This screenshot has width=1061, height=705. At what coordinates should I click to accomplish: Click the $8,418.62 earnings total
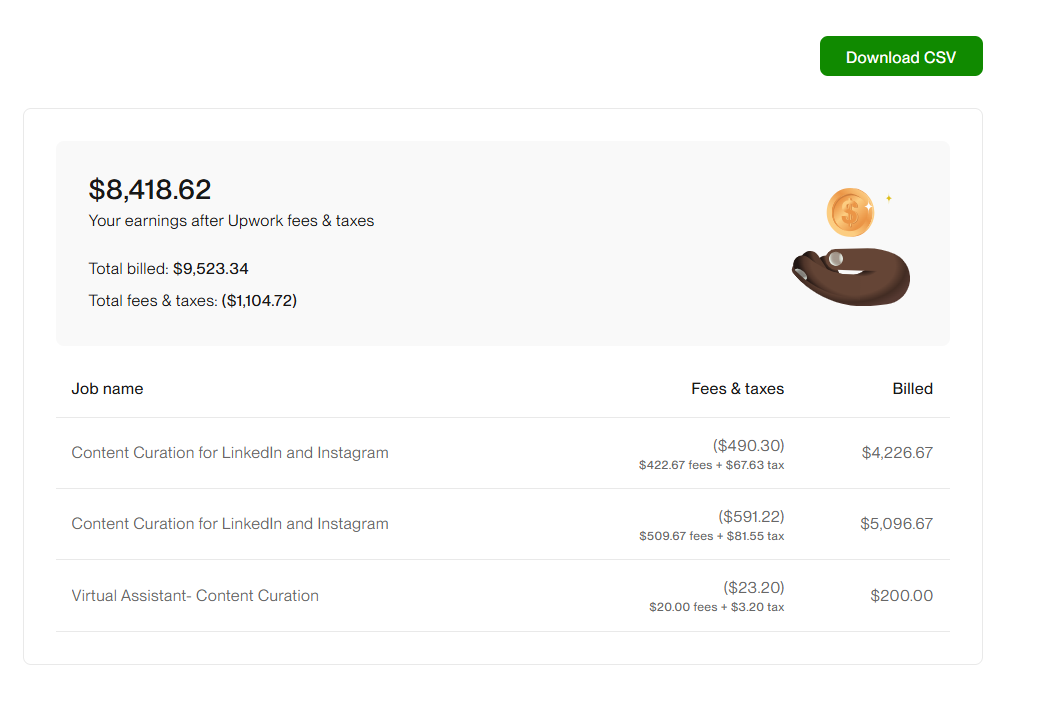click(150, 189)
